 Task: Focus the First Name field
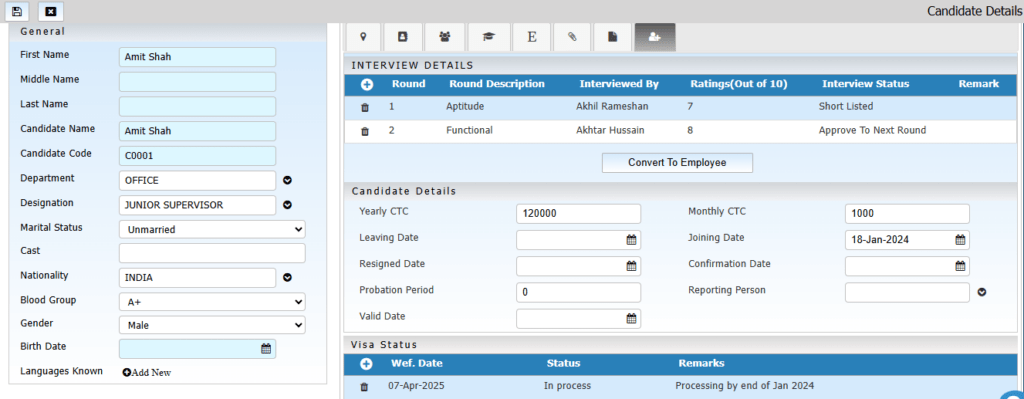pos(197,57)
